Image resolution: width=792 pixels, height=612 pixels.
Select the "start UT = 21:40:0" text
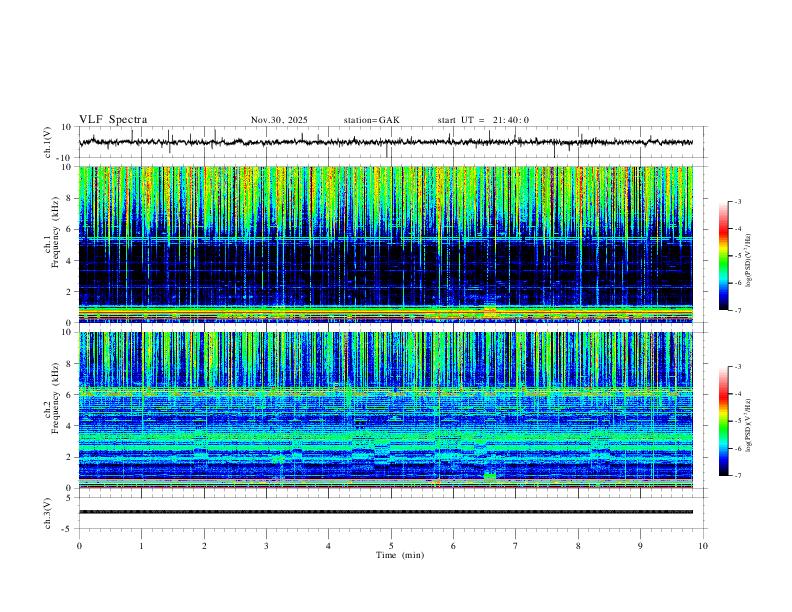(x=483, y=120)
